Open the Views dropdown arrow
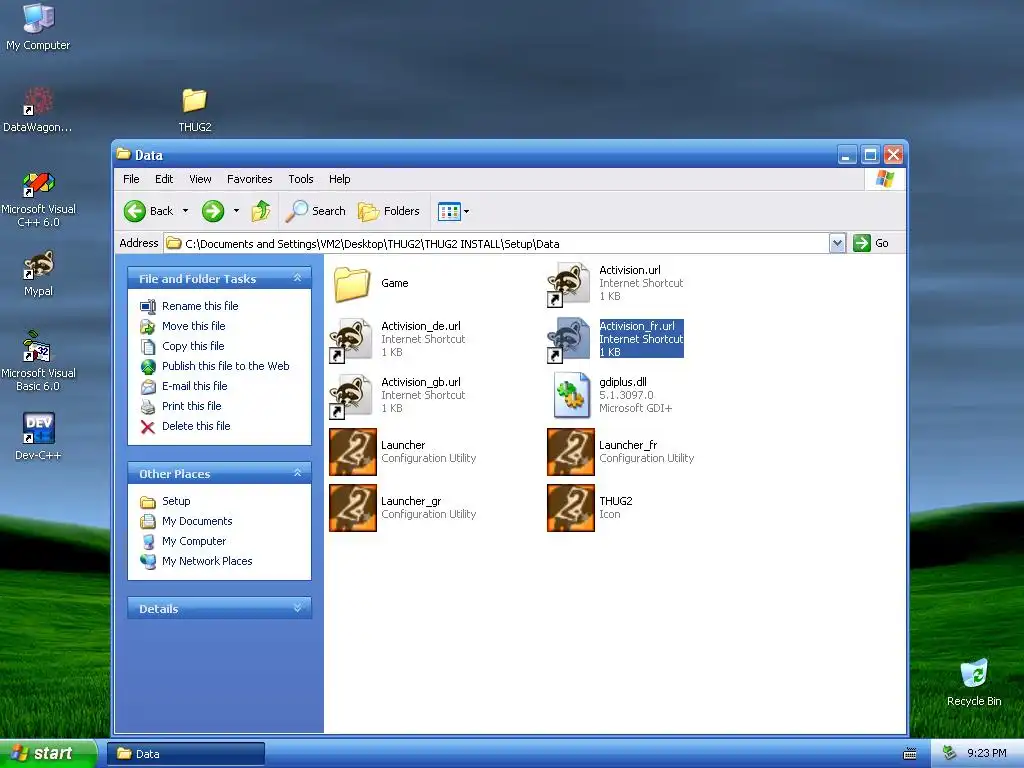 [466, 212]
